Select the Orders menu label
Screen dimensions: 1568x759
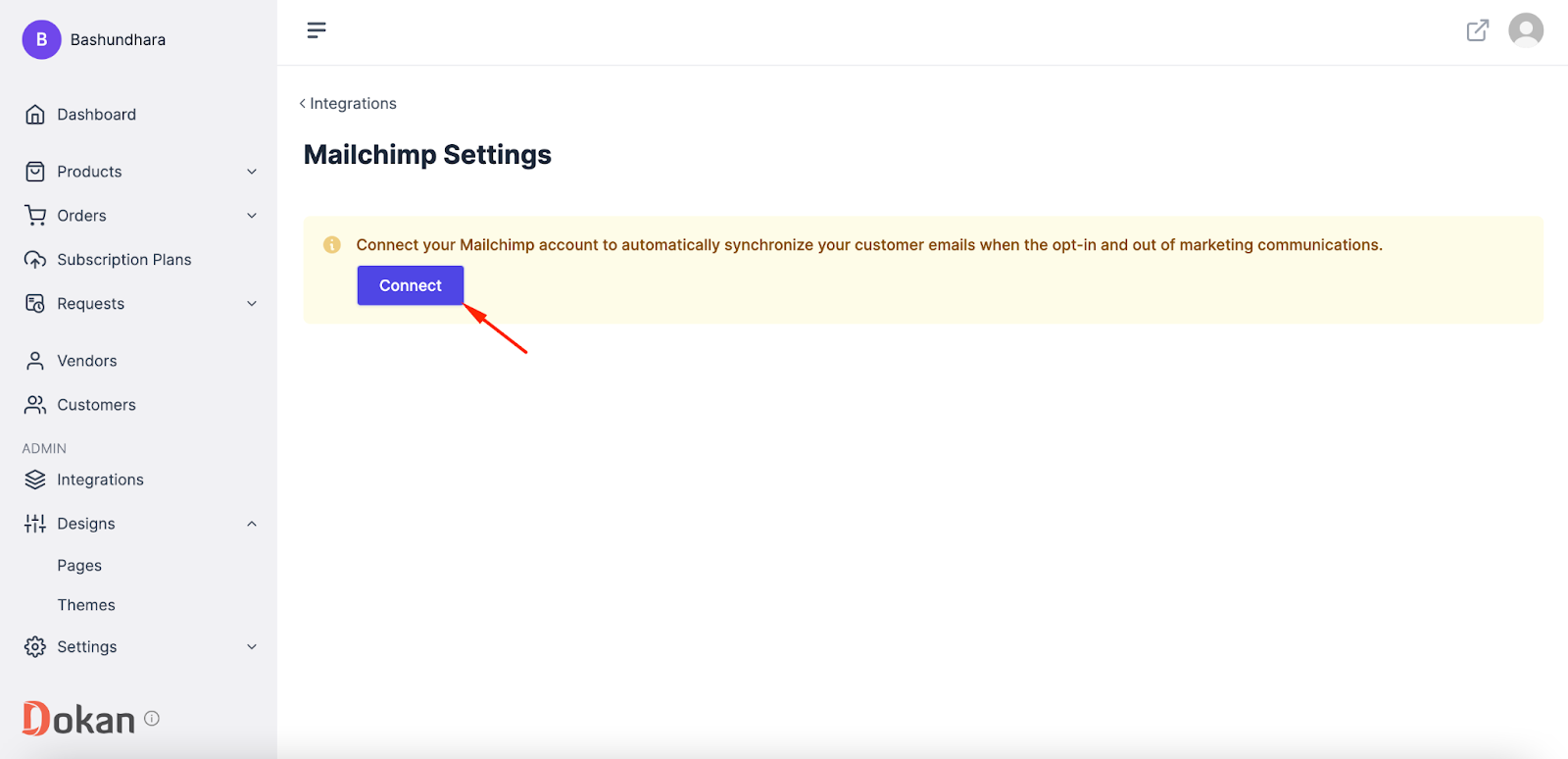81,216
